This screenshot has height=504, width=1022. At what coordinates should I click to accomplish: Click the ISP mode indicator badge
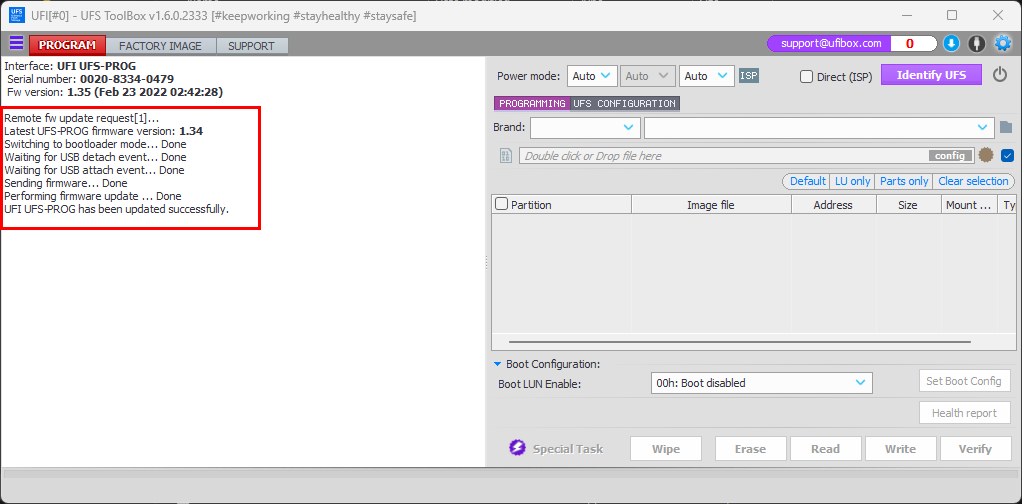[x=749, y=76]
